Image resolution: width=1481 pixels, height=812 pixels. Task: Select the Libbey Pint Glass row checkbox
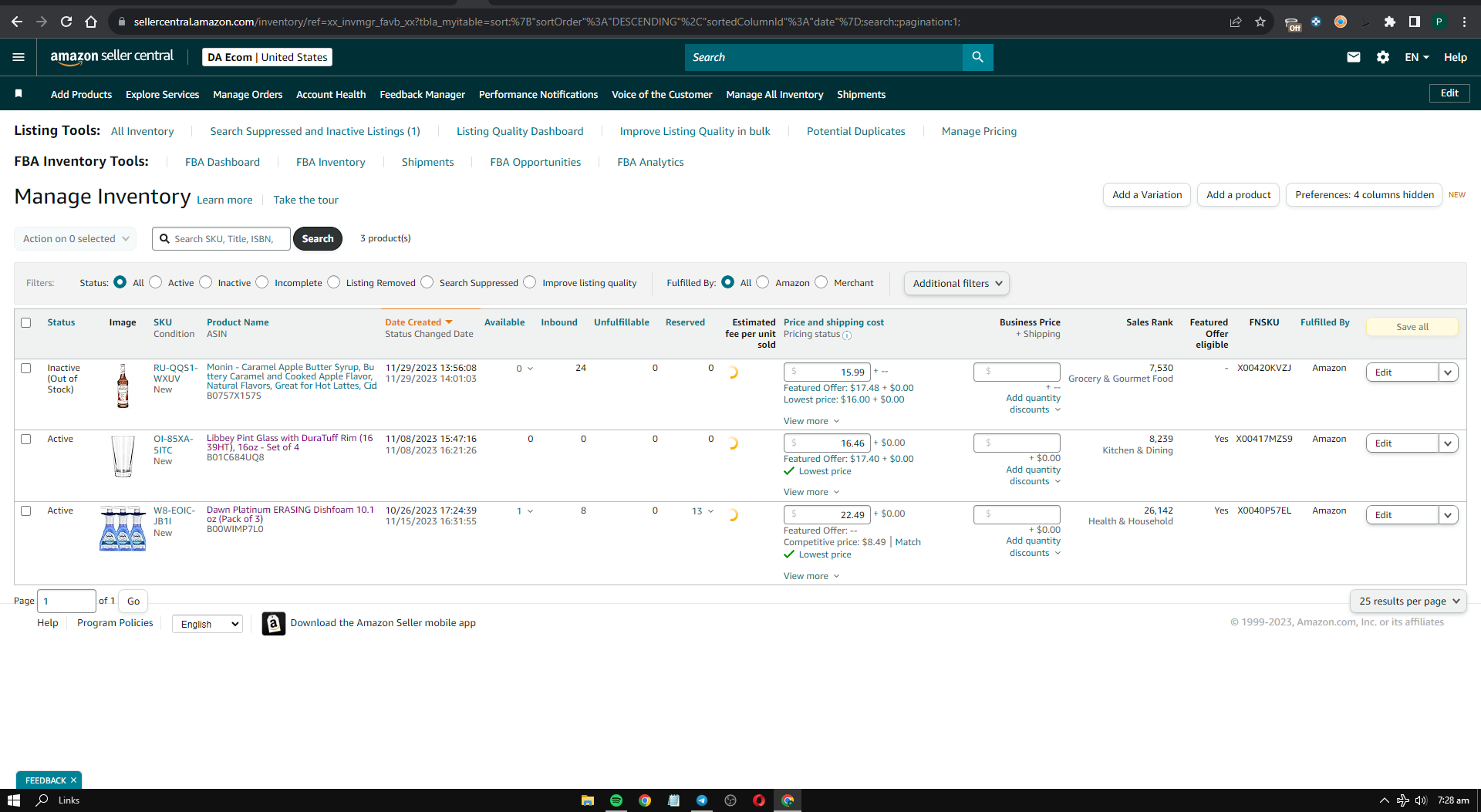[x=26, y=439]
